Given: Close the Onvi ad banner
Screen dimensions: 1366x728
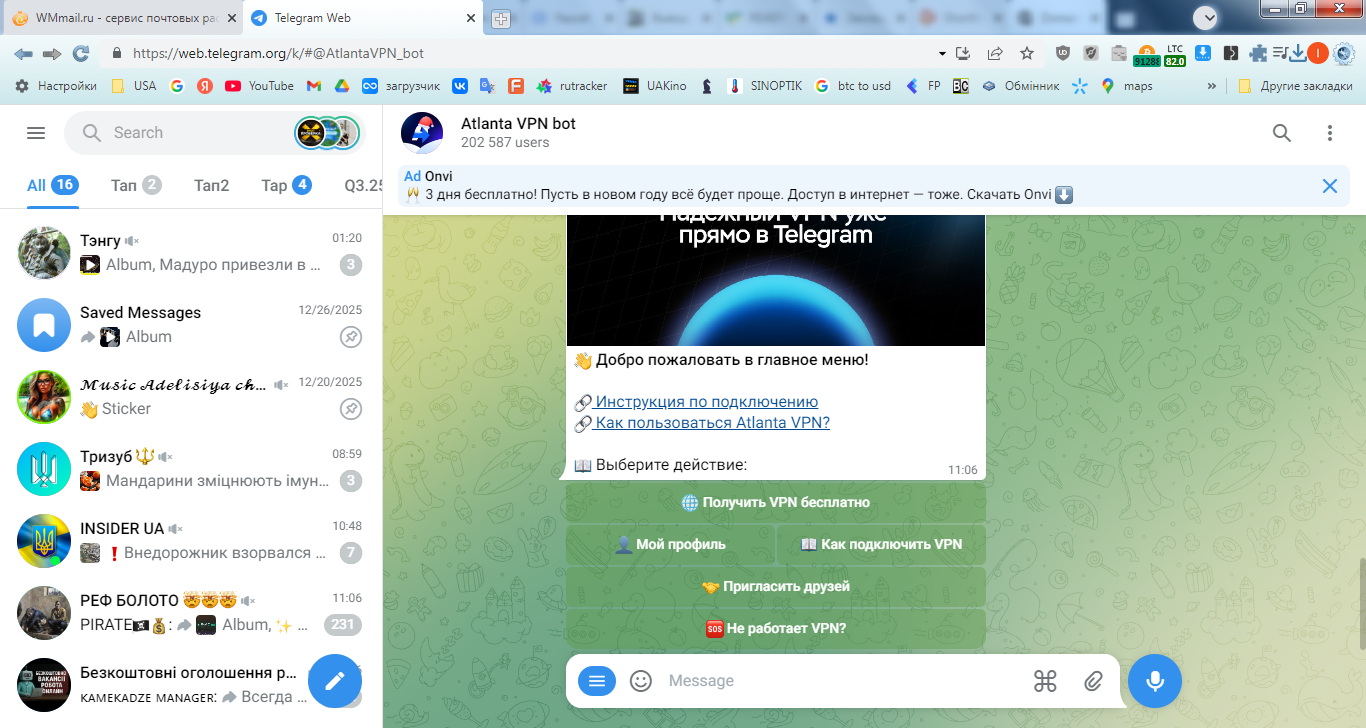Looking at the screenshot, I should (1330, 186).
